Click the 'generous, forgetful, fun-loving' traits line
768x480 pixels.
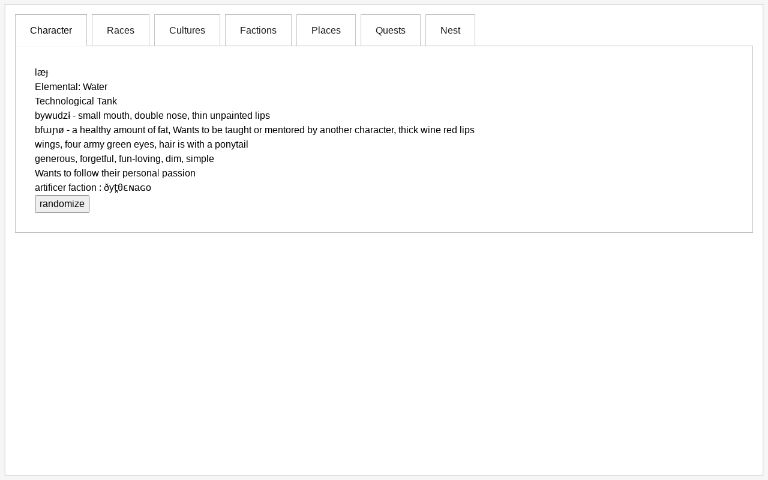point(124,159)
